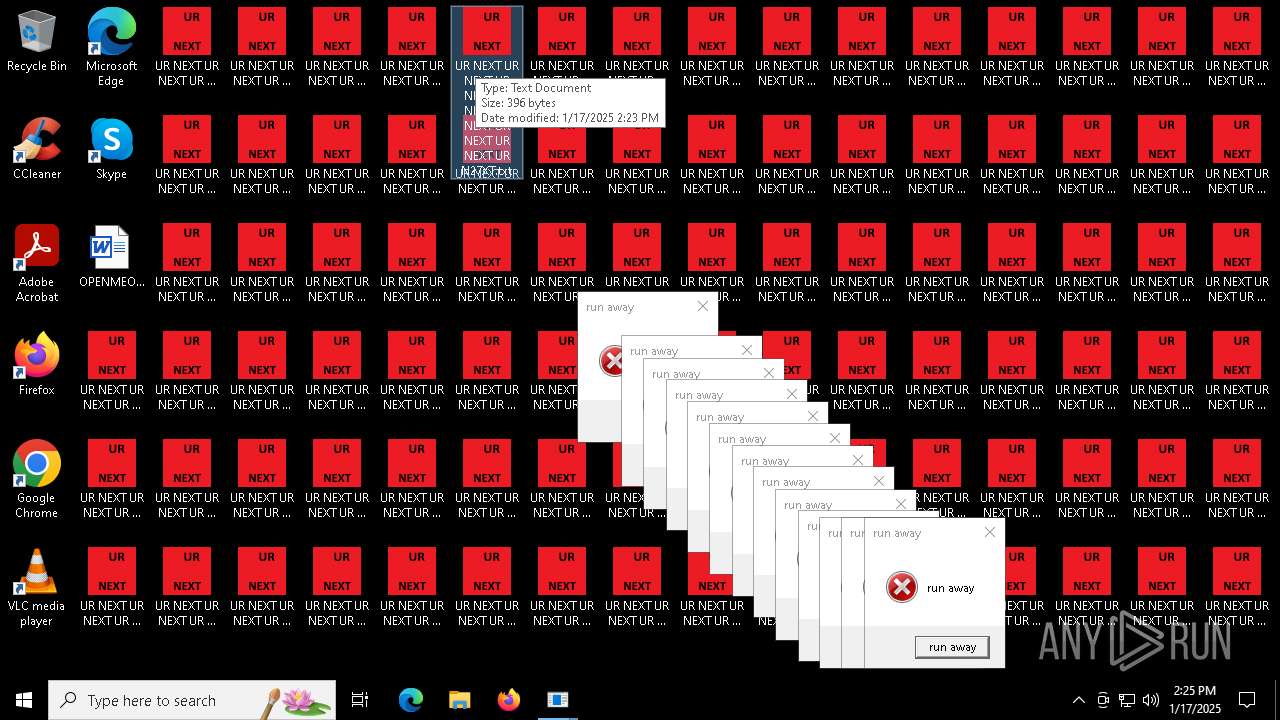Screen dimensions: 1280x720
Task: Launch Microsoft Edge from desktop shortcut
Action: pyautogui.click(x=111, y=48)
